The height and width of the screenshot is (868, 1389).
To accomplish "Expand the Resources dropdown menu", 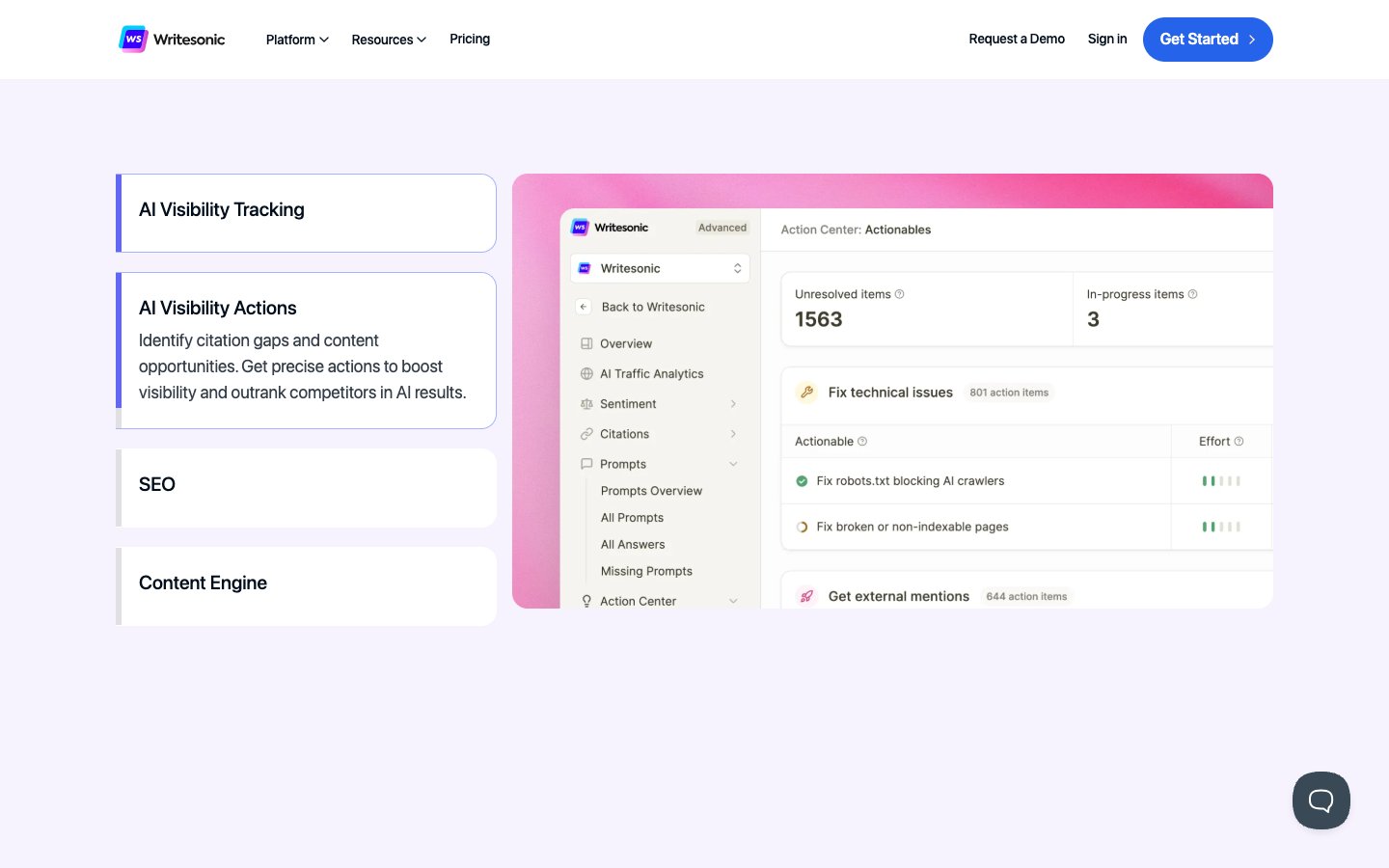I will pyautogui.click(x=388, y=40).
